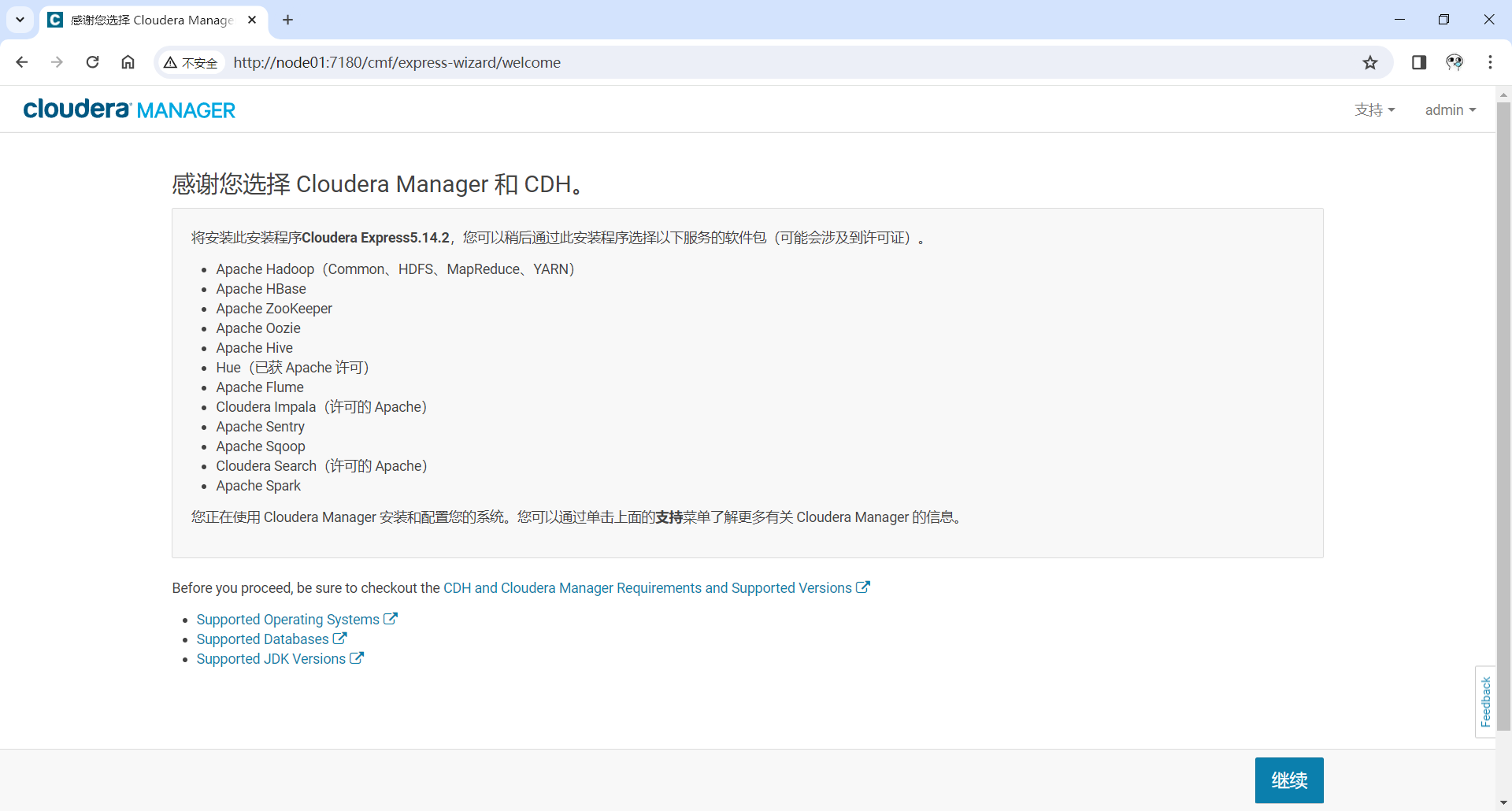This screenshot has height=811, width=1512.
Task: Click the Apache Hive list item
Action: [x=254, y=348]
